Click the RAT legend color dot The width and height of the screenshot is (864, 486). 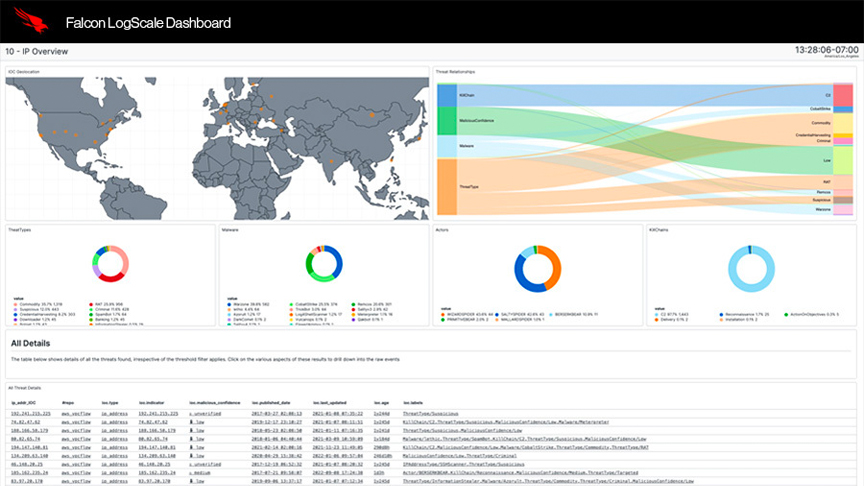pos(91,304)
